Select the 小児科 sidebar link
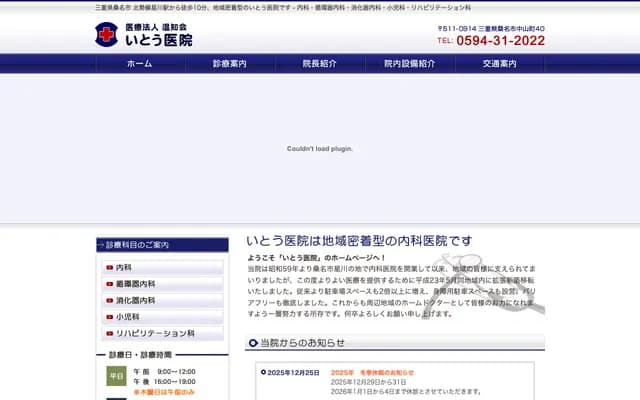This screenshot has width=640, height=400. point(126,317)
